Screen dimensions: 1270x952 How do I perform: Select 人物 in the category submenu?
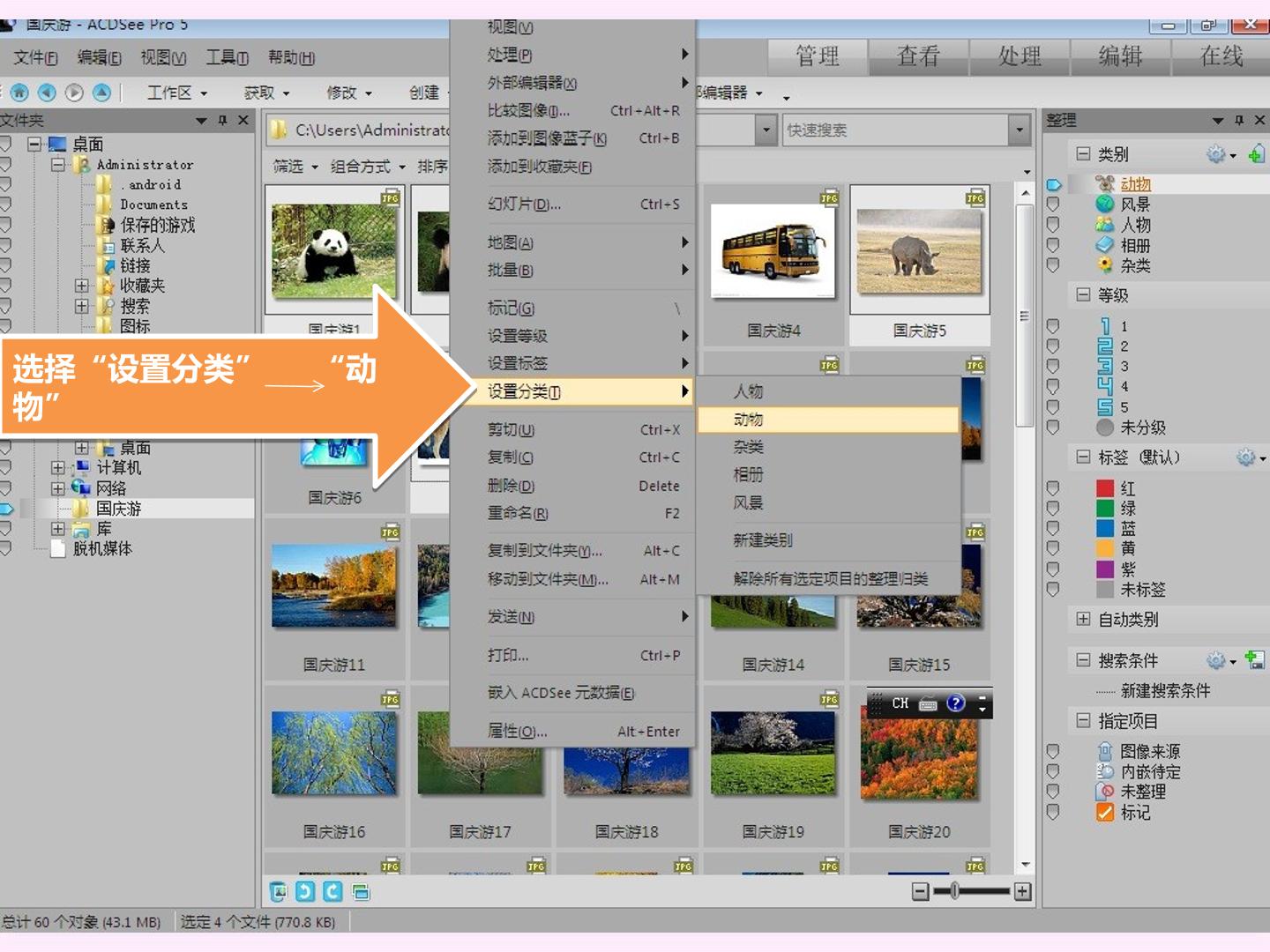point(827,391)
